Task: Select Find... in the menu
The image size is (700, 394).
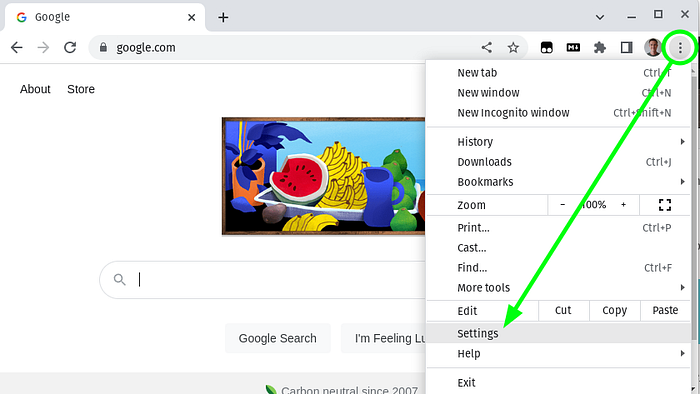Action: (x=558, y=268)
